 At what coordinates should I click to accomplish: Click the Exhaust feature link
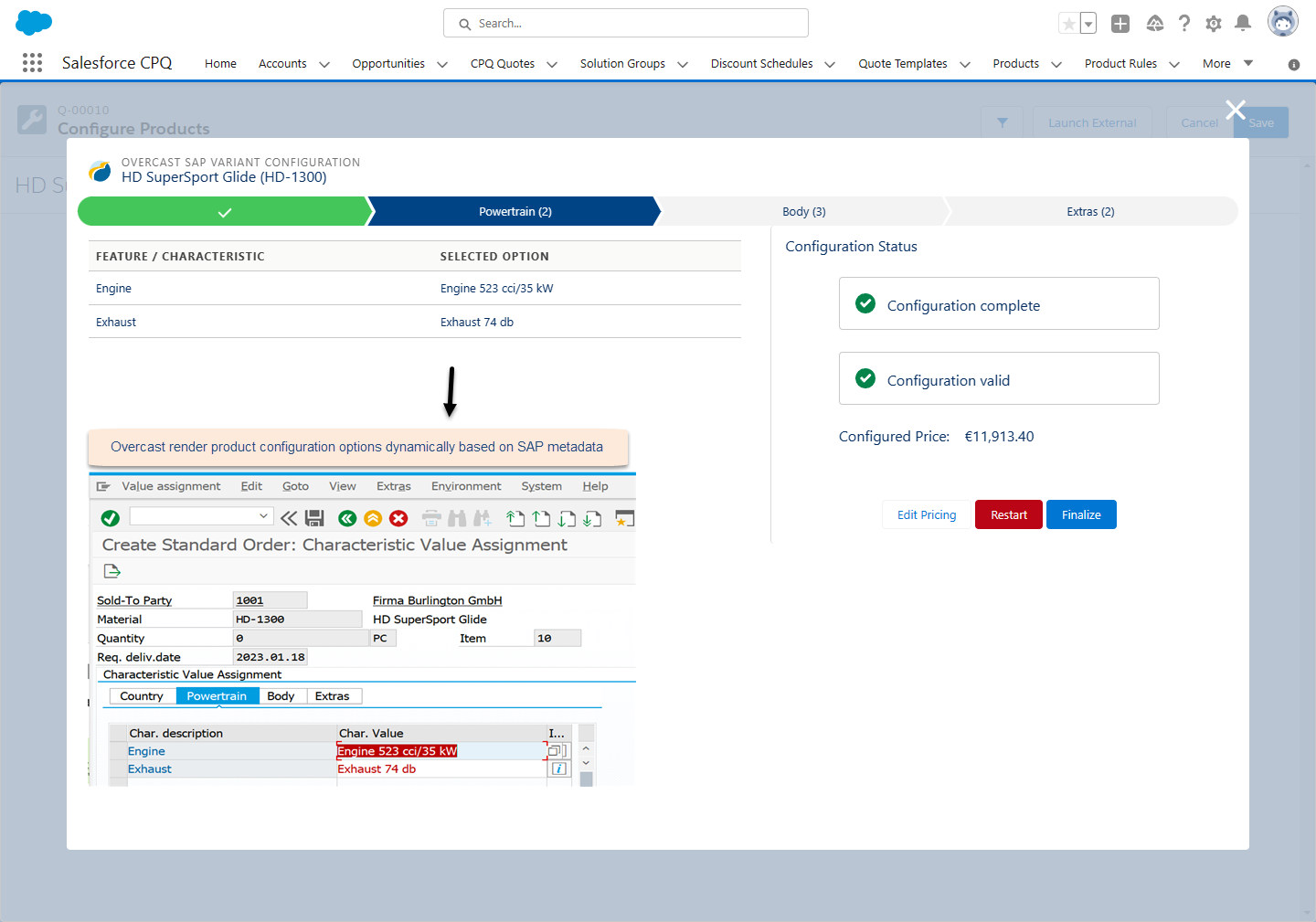(x=116, y=322)
